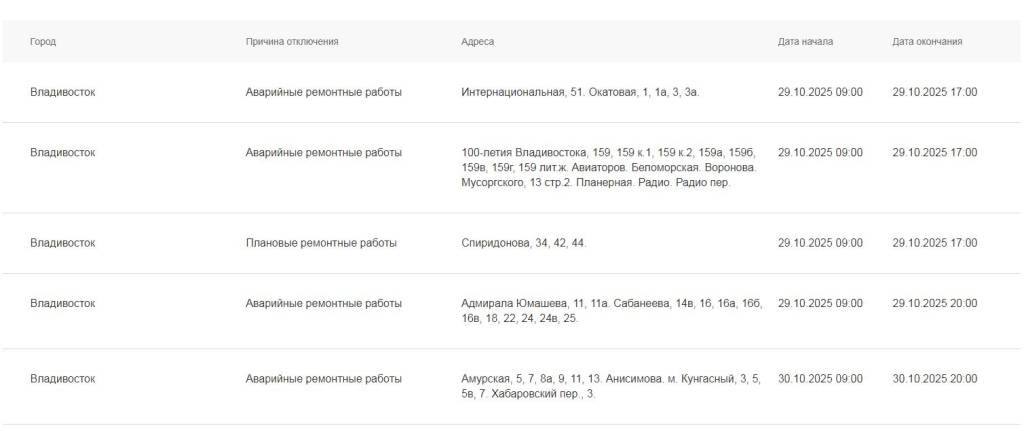The width and height of the screenshot is (1024, 430).
Task: Click "Владивосток" in the Спиридонова row
Action: tap(63, 243)
